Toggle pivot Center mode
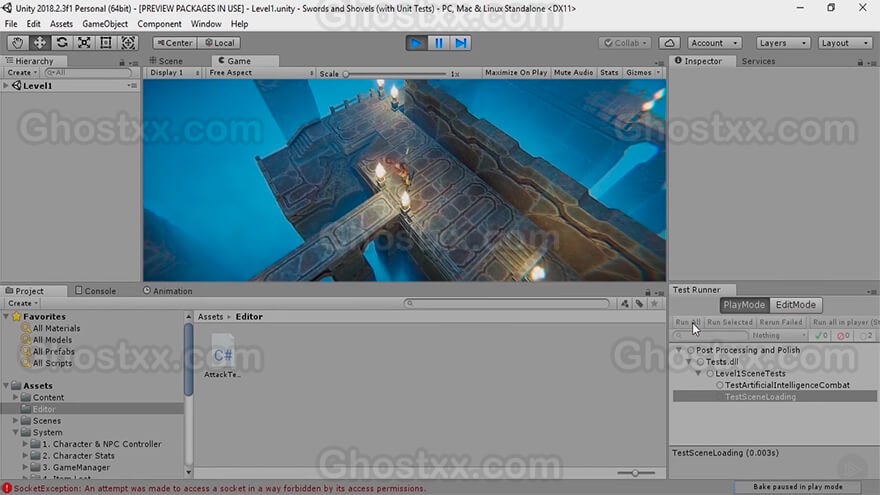Viewport: 880px width, 495px height. coord(175,43)
